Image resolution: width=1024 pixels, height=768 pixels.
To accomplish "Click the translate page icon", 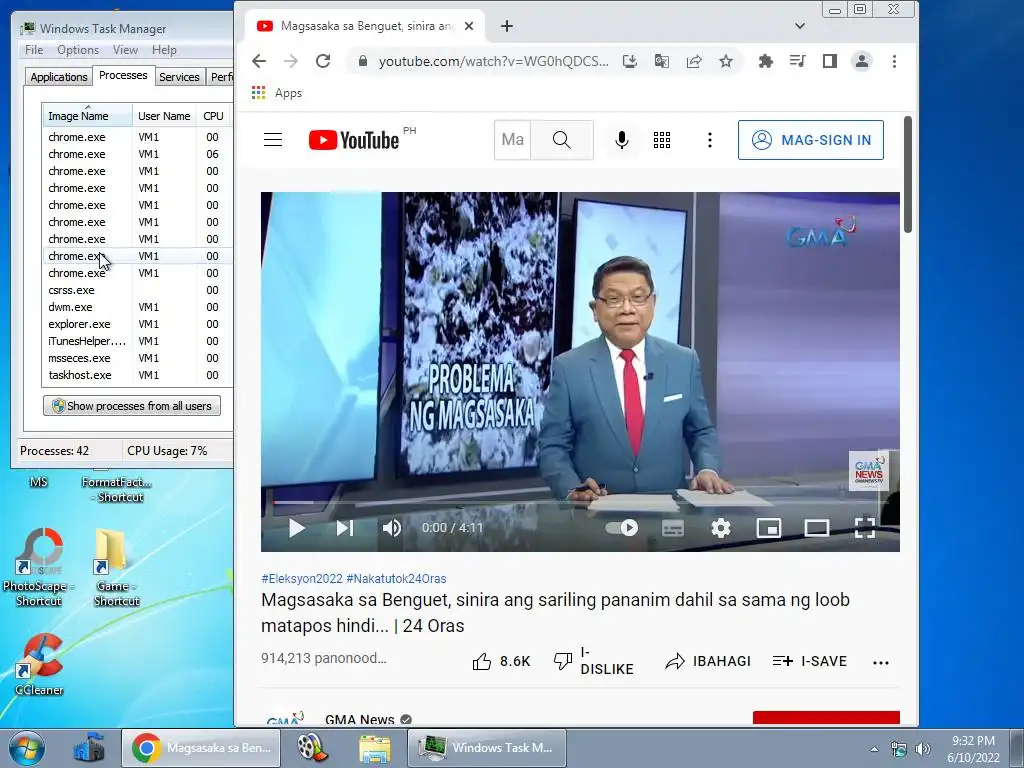I will coord(662,61).
